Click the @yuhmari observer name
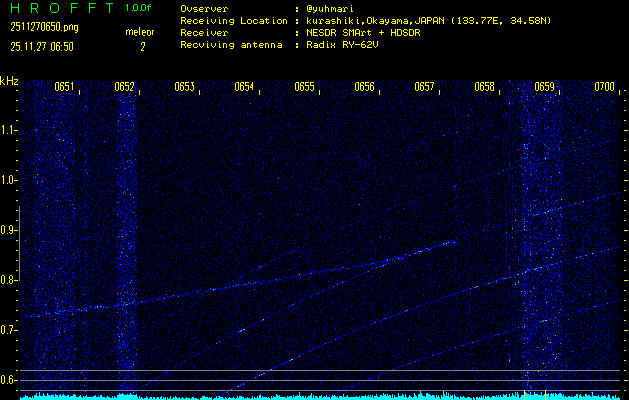This screenshot has width=629, height=400. click(x=333, y=8)
